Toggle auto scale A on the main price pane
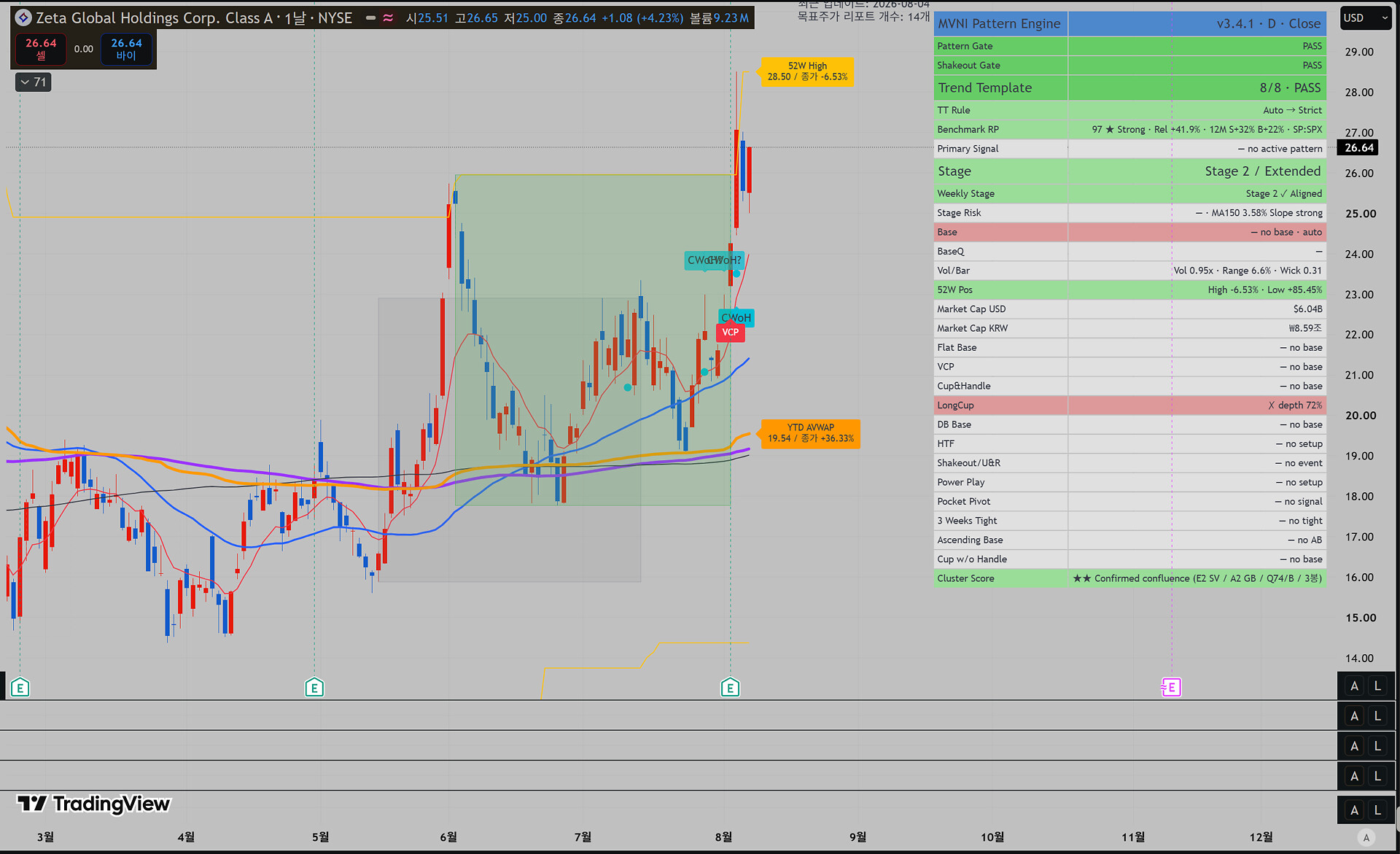Viewport: 1400px width, 854px height. [1354, 686]
